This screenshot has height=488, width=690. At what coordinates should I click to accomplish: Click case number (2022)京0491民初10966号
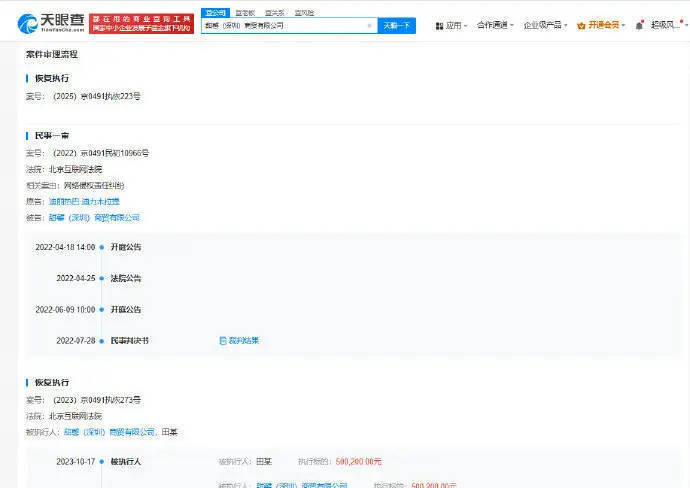[x=101, y=153]
